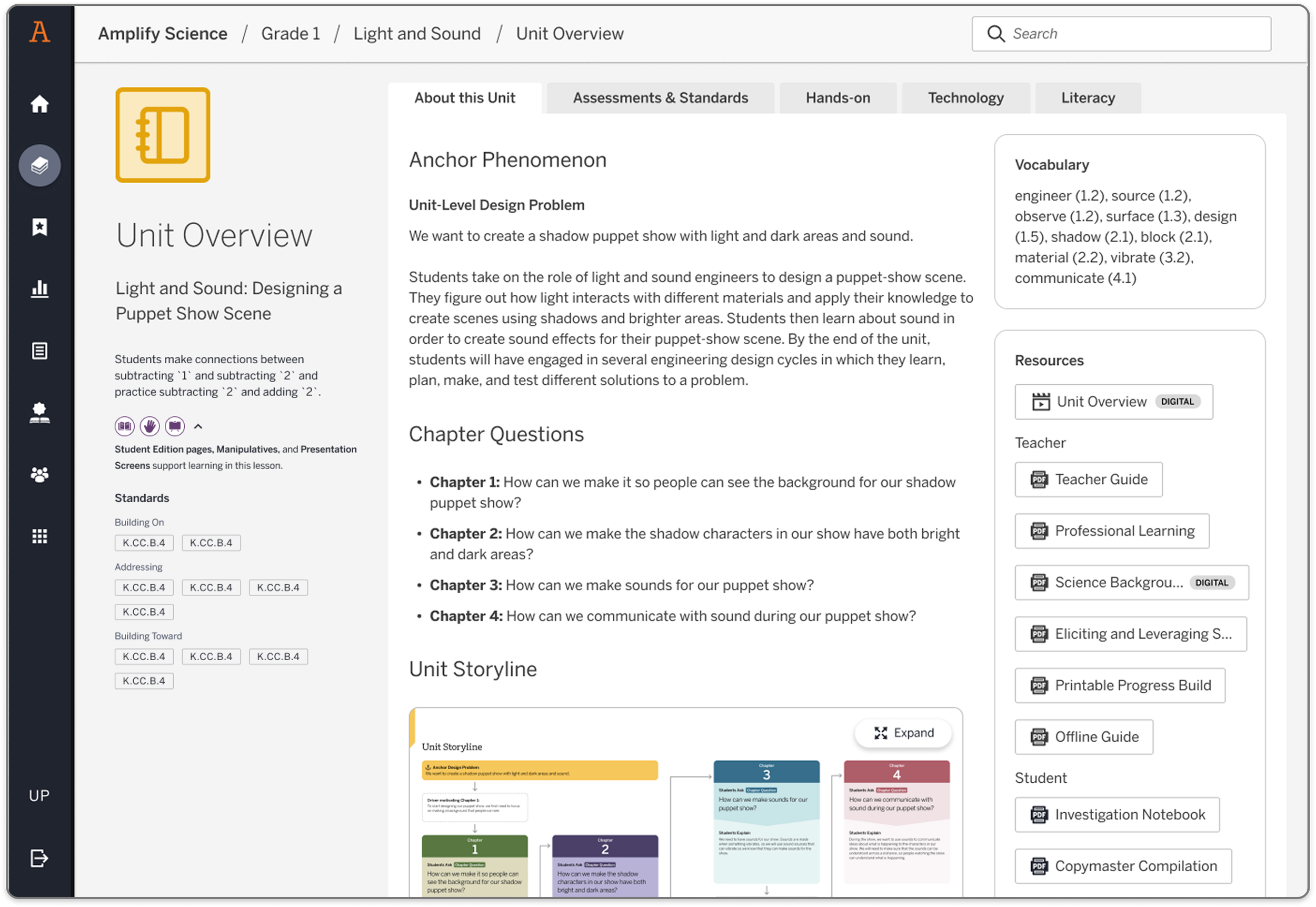Image resolution: width=1316 pixels, height=907 pixels.
Task: Click into the Search field
Action: tap(1121, 34)
